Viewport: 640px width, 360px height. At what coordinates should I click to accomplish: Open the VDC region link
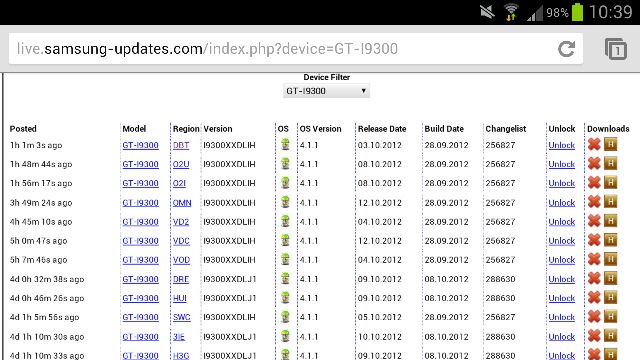[x=181, y=241]
